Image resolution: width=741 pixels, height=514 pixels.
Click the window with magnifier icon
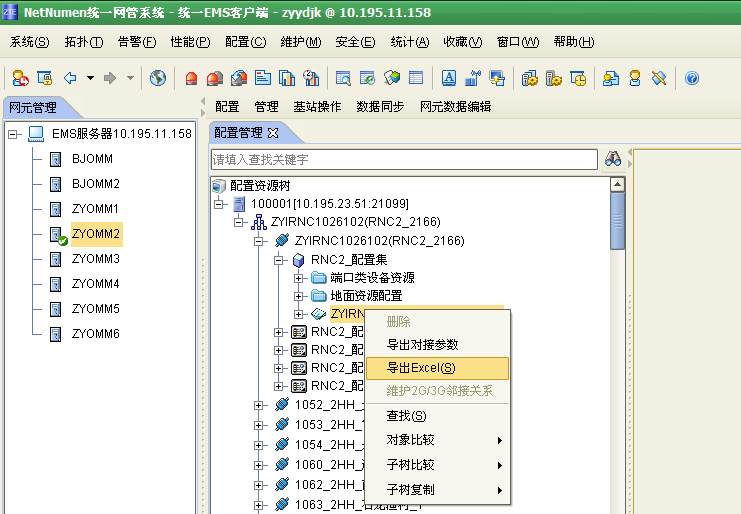point(343,78)
